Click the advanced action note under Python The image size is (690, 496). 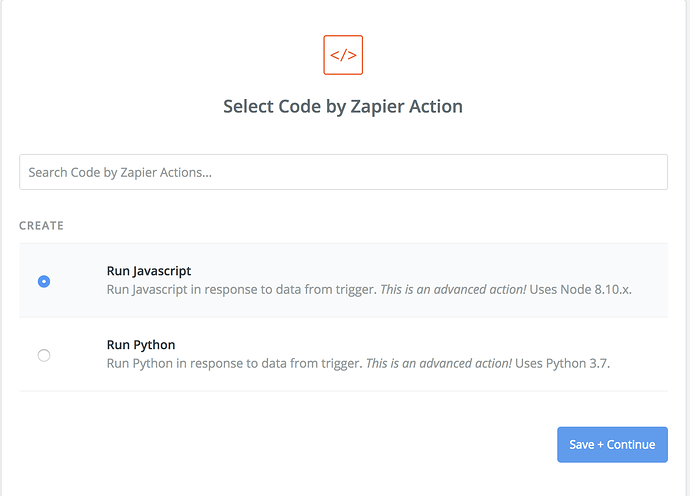[x=439, y=364]
